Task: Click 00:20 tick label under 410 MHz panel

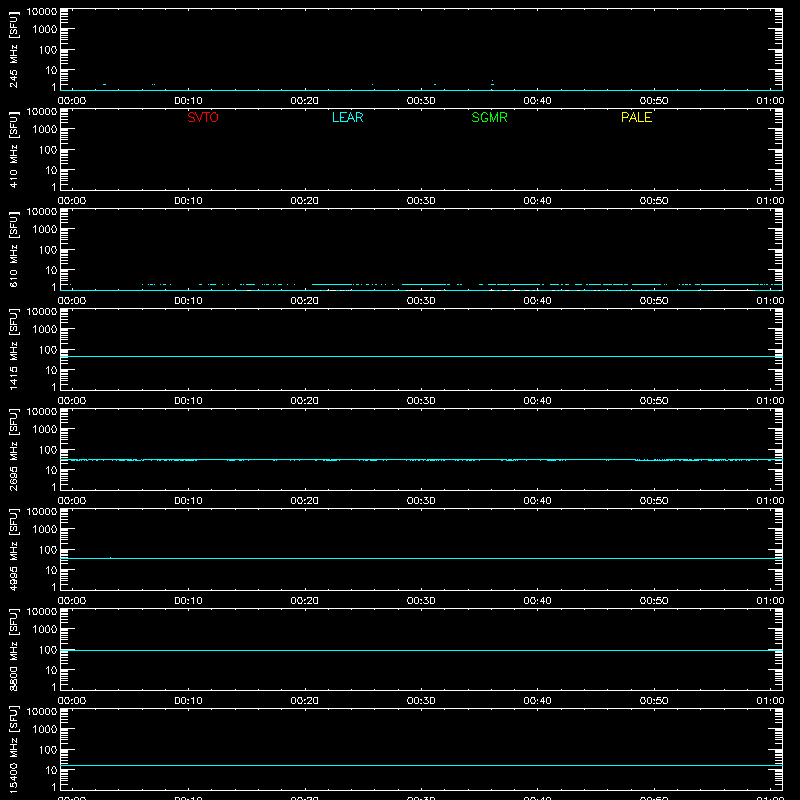Action: [305, 201]
